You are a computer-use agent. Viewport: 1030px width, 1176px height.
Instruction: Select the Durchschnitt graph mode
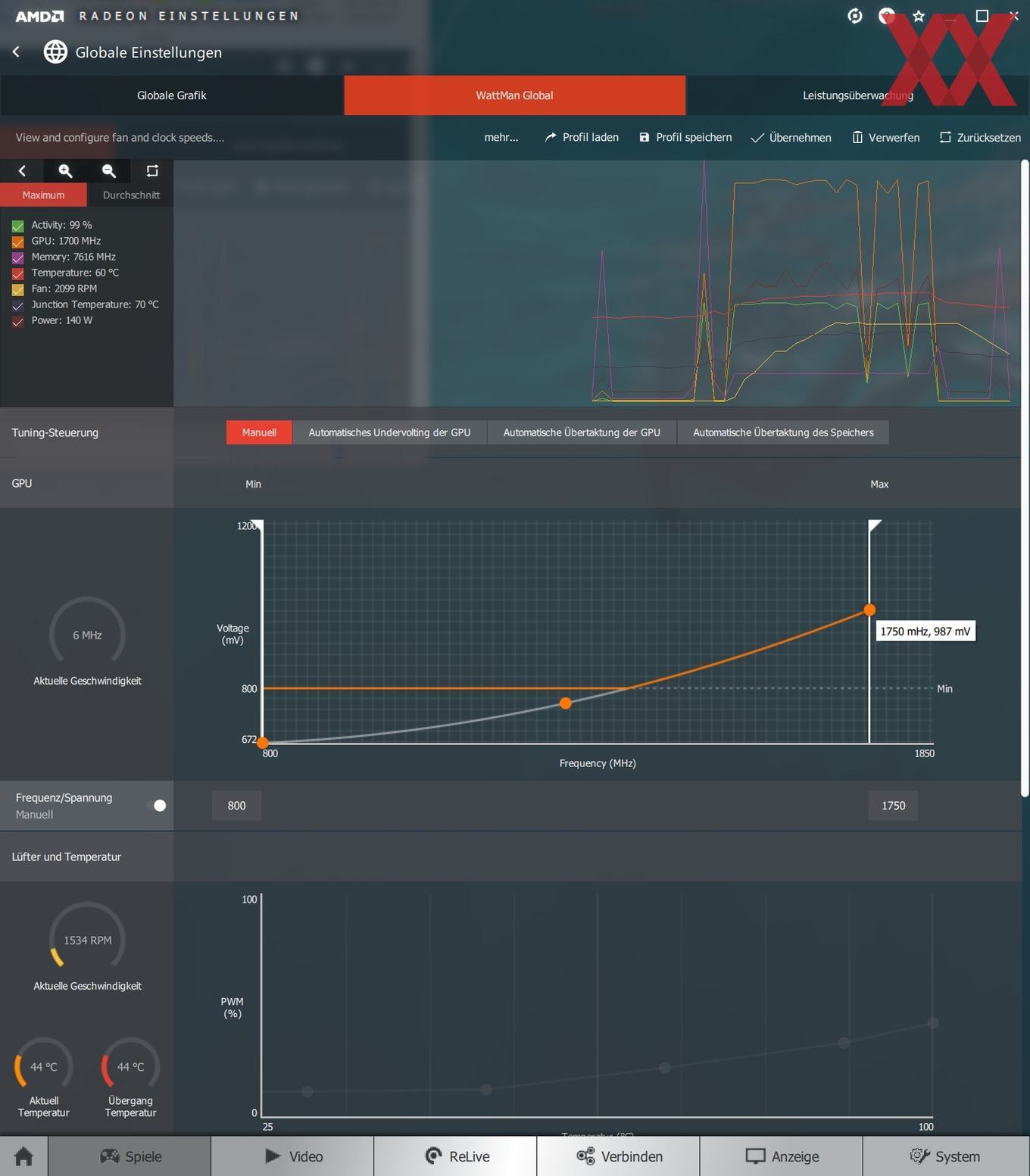131,195
